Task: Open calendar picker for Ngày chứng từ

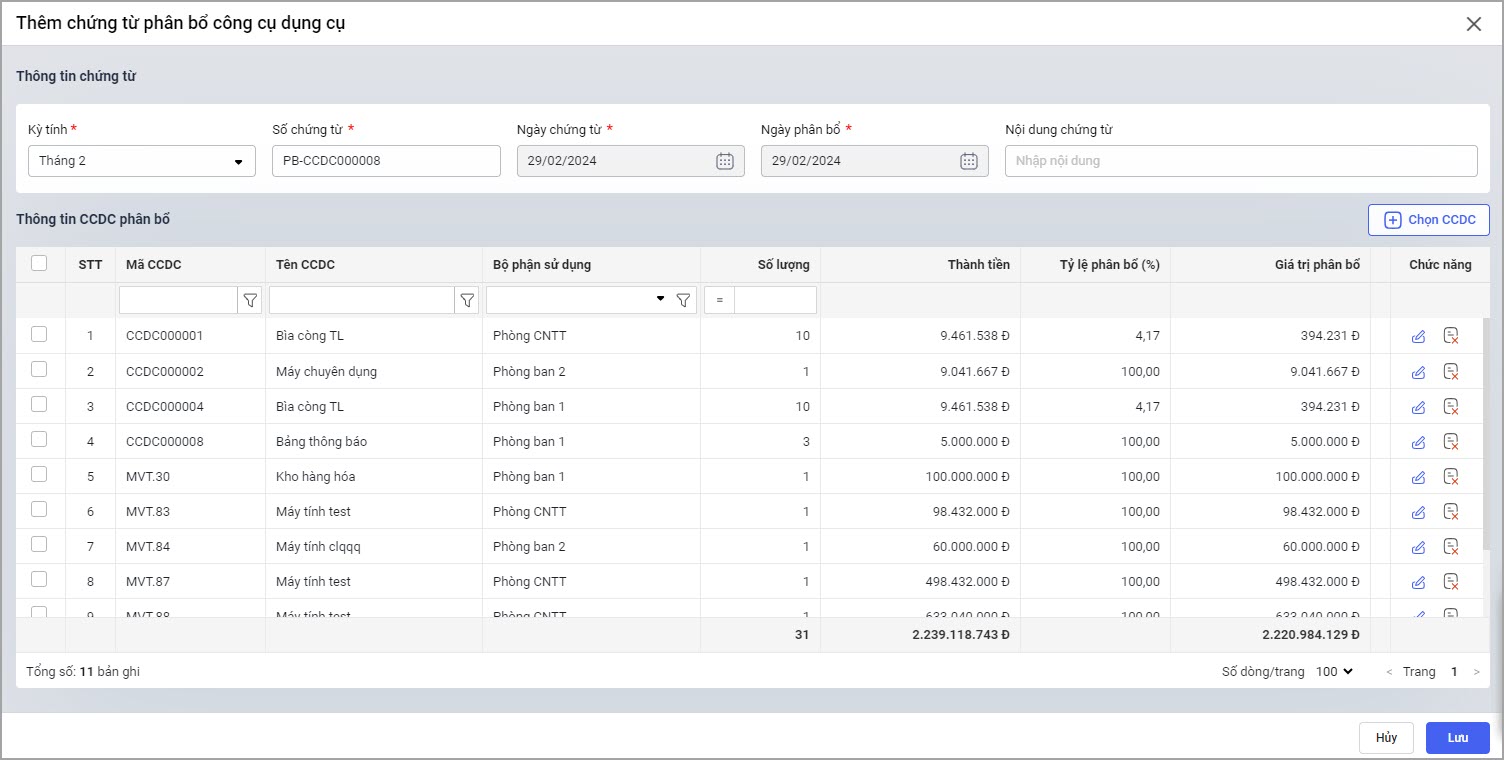Action: click(725, 161)
